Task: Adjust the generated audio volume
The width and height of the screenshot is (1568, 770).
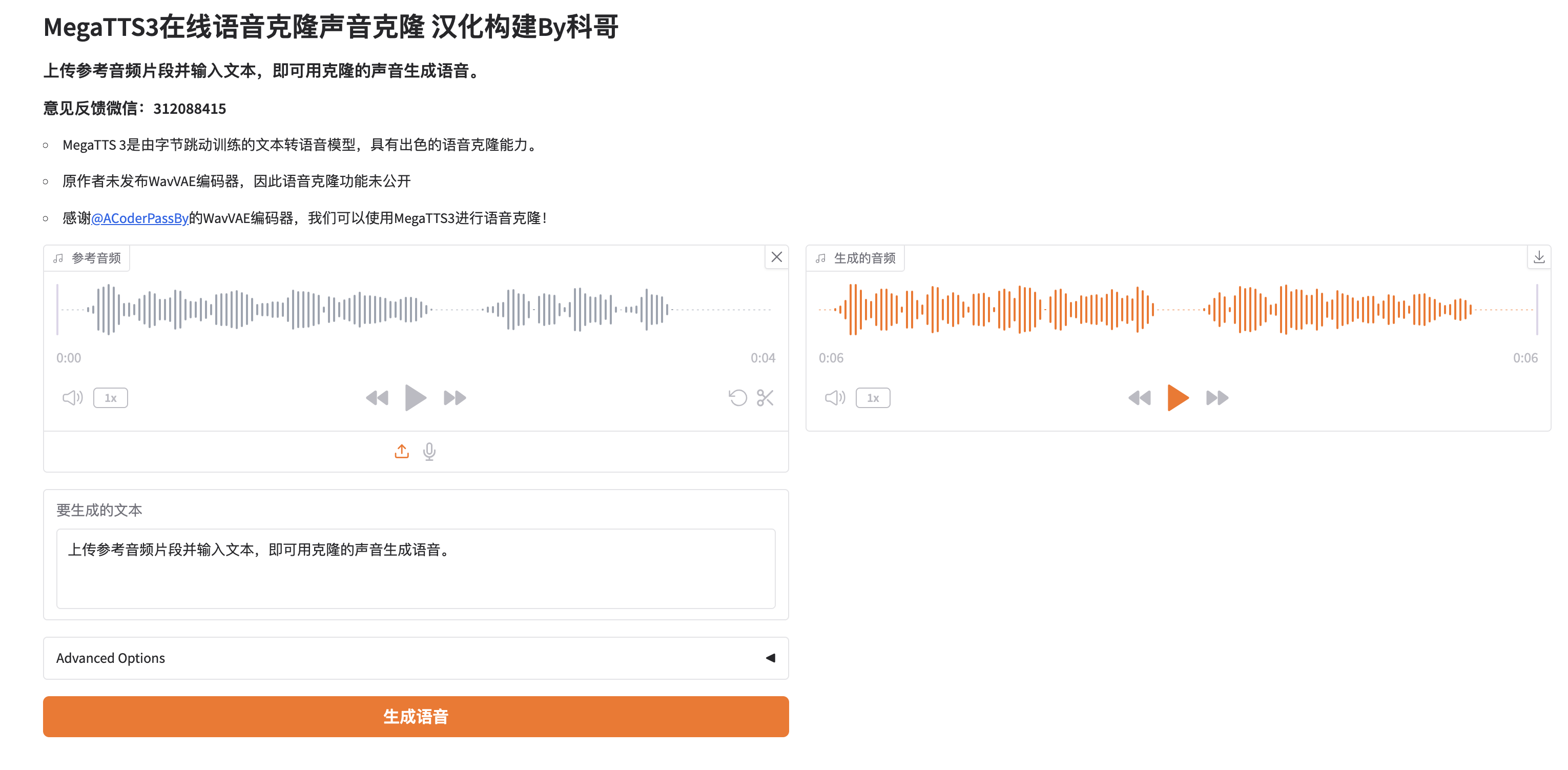Action: point(835,398)
